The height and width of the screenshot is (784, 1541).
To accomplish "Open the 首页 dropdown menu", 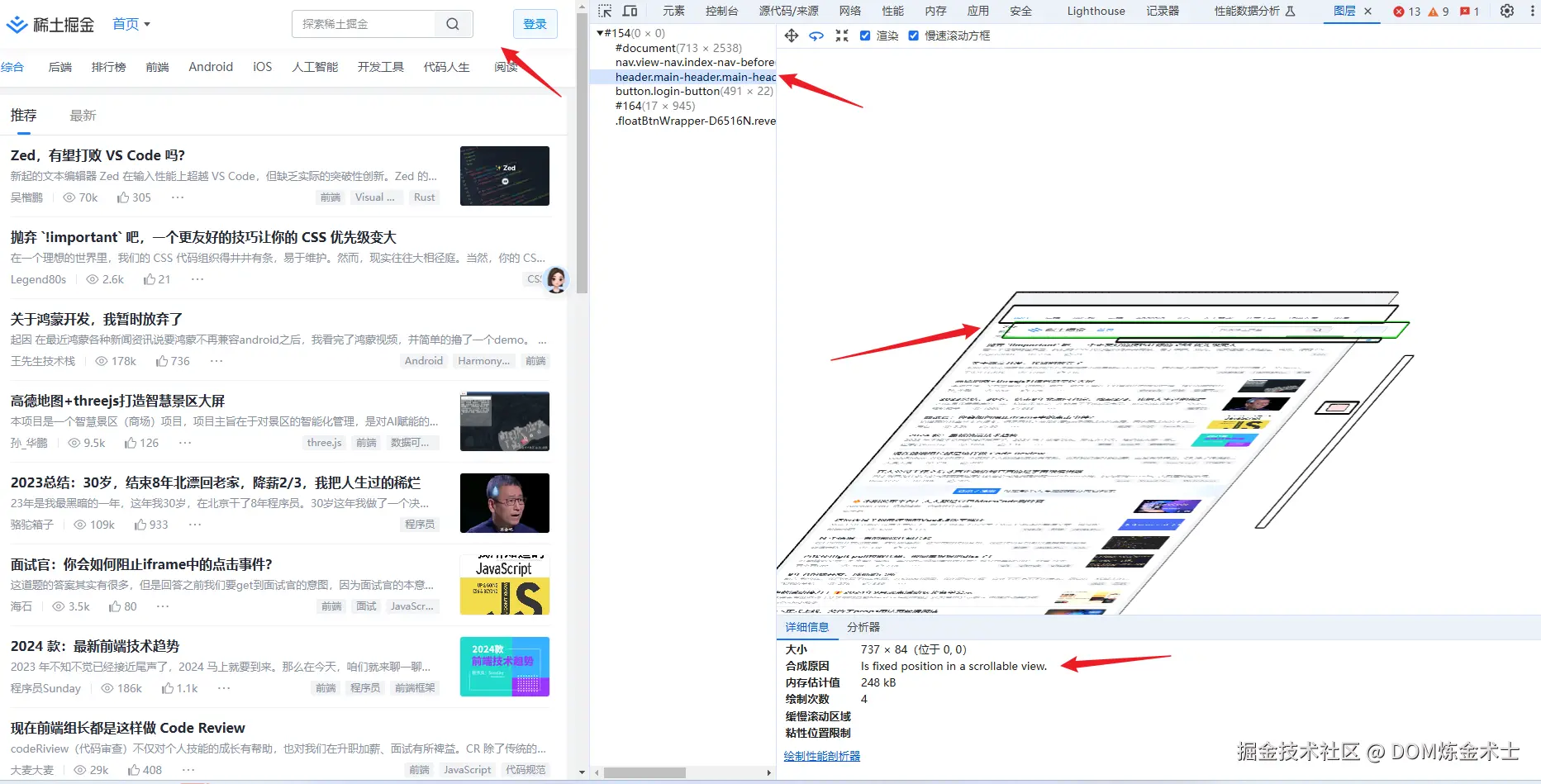I will point(131,25).
